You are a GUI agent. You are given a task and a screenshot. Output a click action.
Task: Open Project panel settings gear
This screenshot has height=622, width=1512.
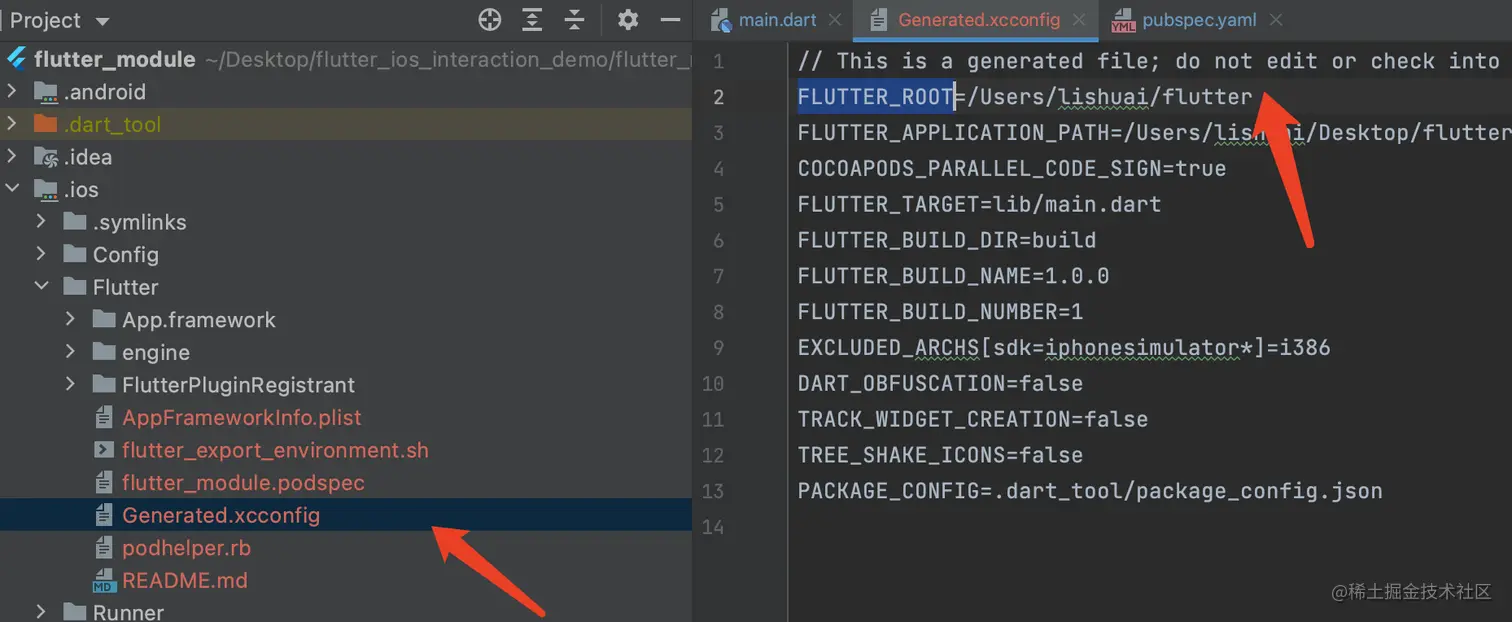coord(628,19)
